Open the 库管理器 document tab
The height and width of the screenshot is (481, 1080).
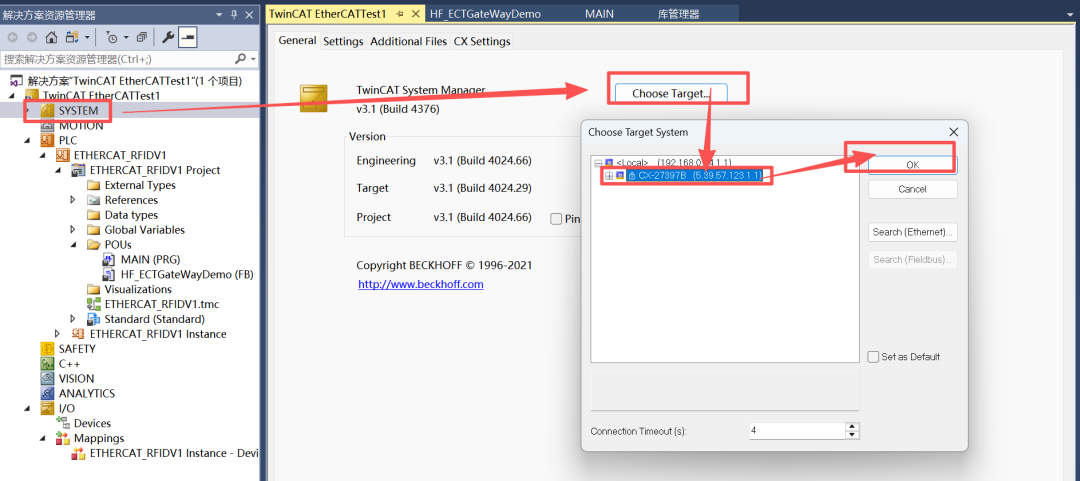tap(678, 14)
